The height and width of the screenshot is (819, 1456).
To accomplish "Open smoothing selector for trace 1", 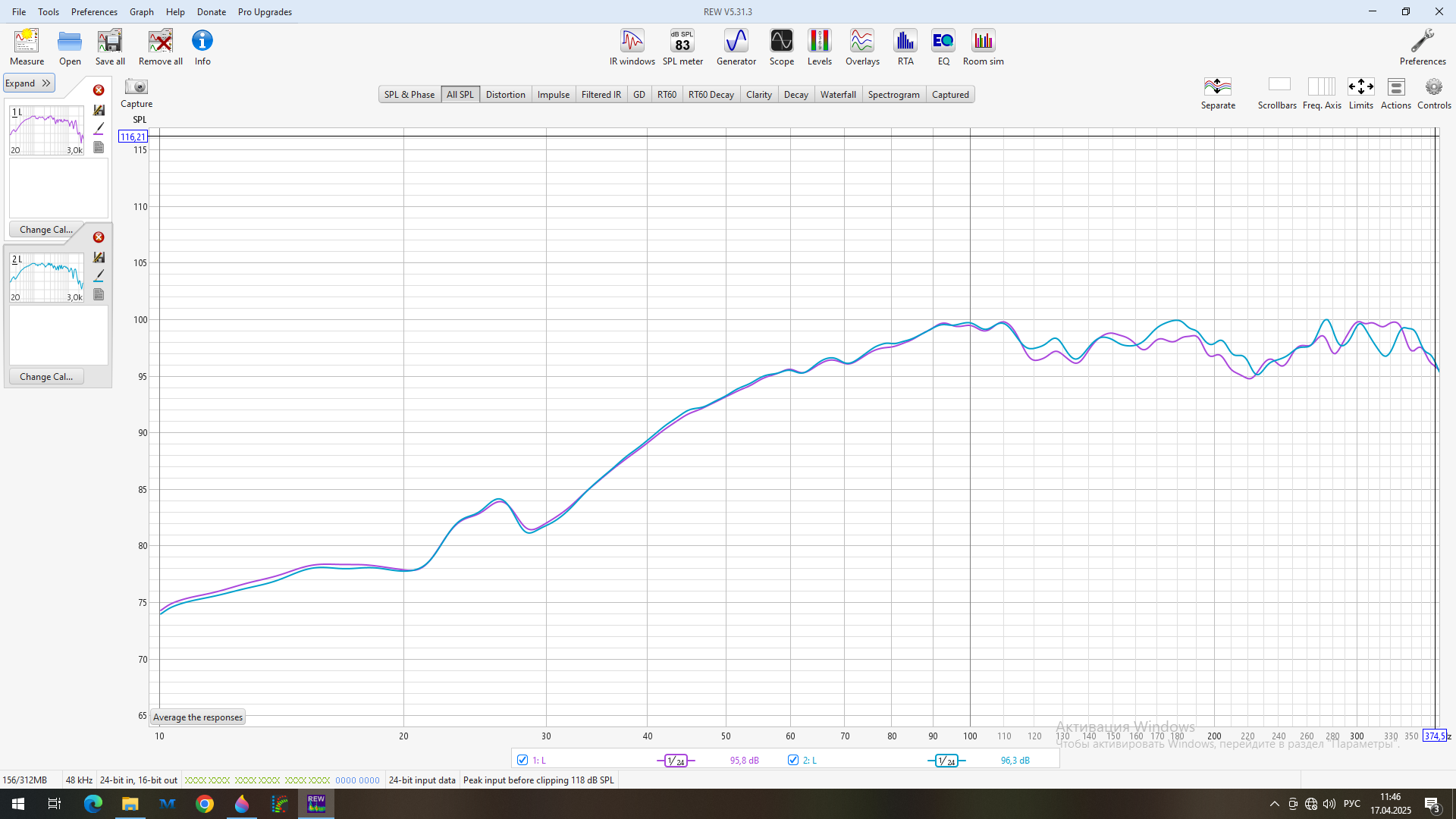I will coord(675,761).
